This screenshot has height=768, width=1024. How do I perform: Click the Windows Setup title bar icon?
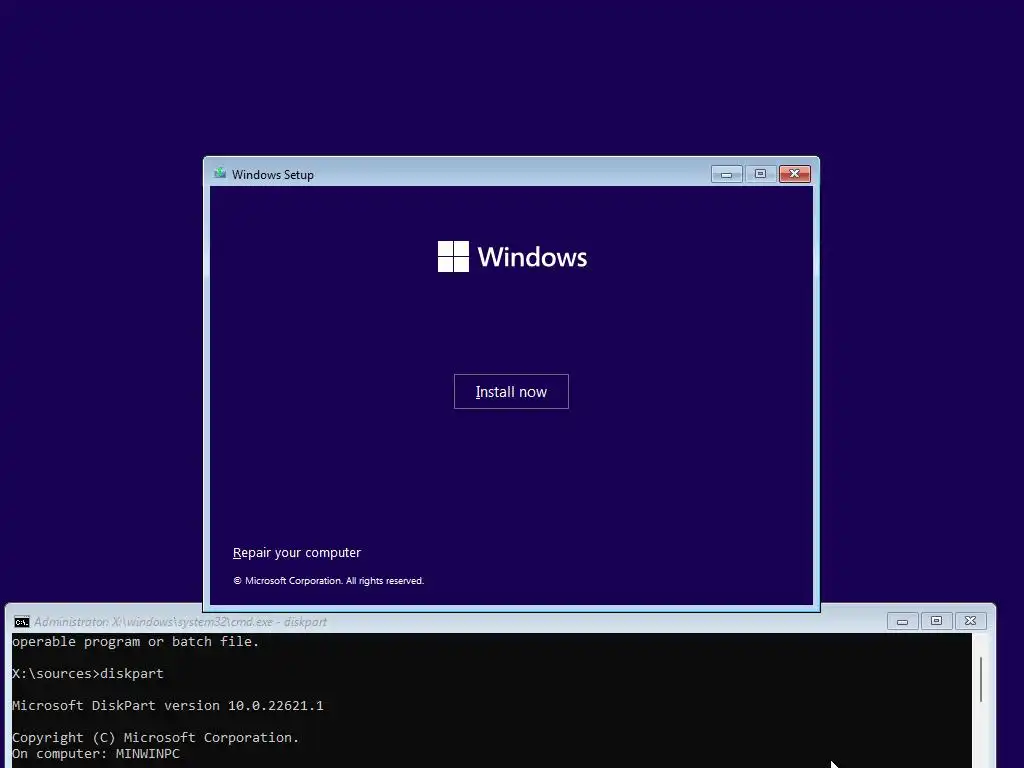tap(220, 174)
